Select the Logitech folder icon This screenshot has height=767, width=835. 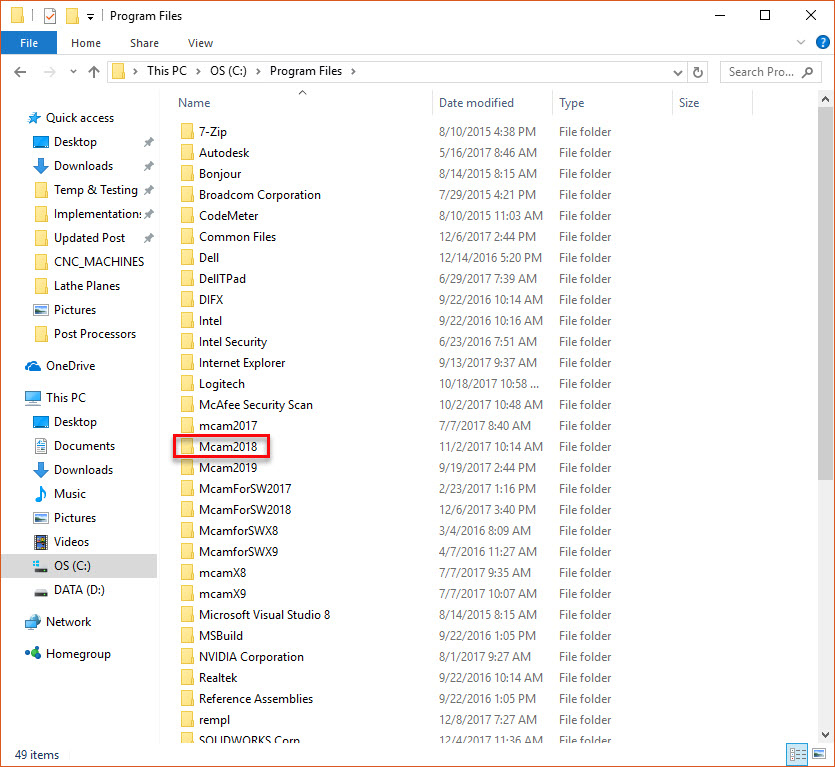(x=187, y=384)
